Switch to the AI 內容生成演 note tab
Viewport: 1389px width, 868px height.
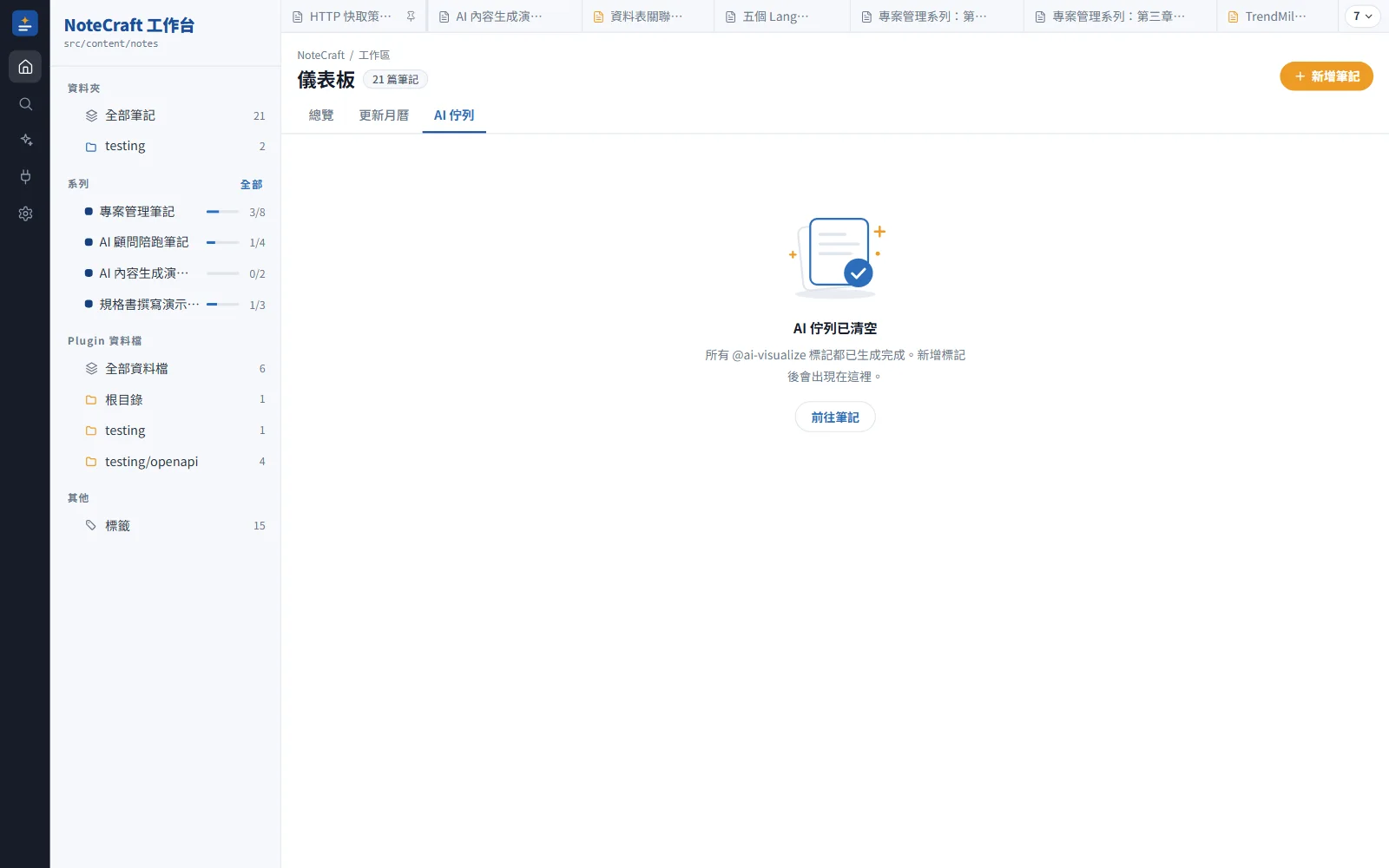tap(505, 16)
